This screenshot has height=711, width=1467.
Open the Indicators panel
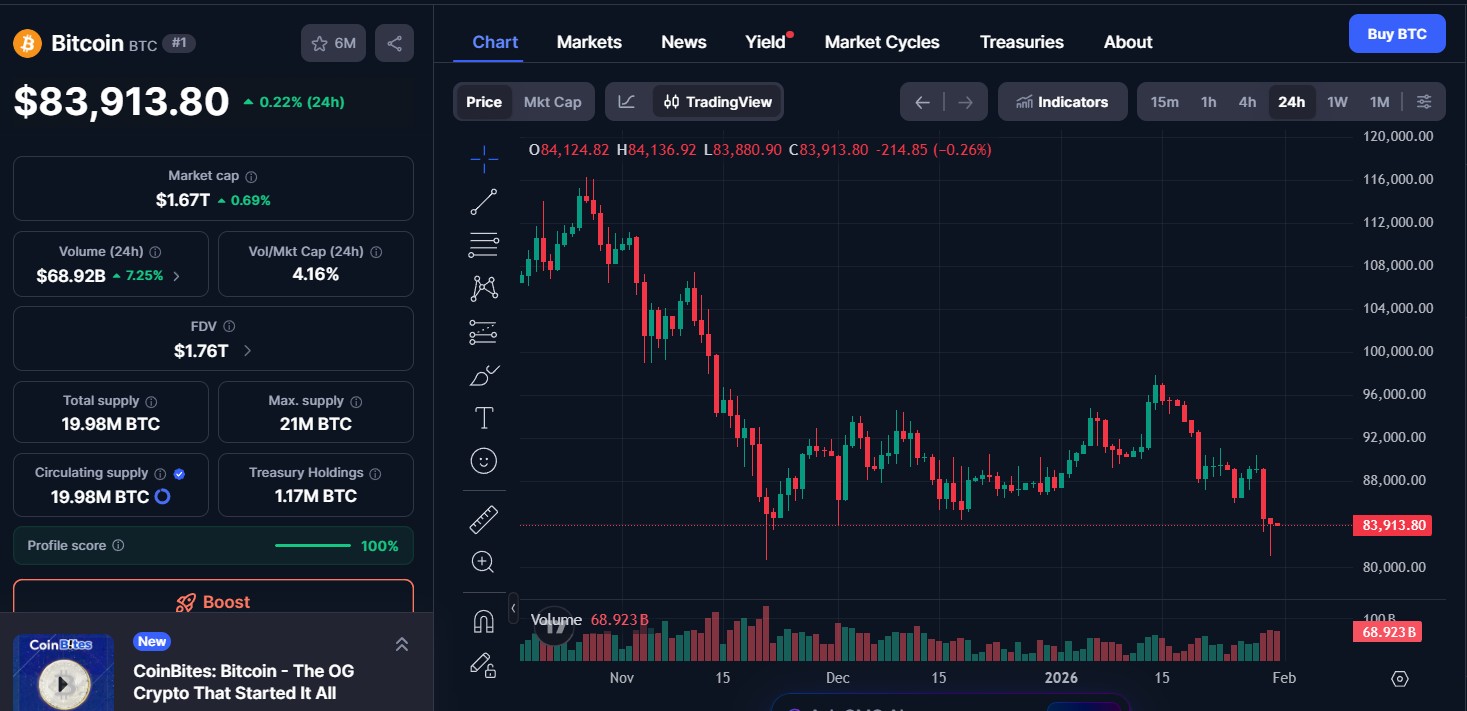click(x=1062, y=101)
